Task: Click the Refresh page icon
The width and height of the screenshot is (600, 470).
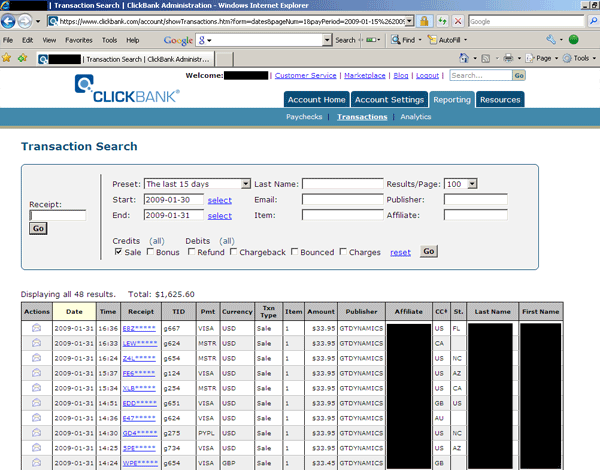Action: [x=442, y=21]
